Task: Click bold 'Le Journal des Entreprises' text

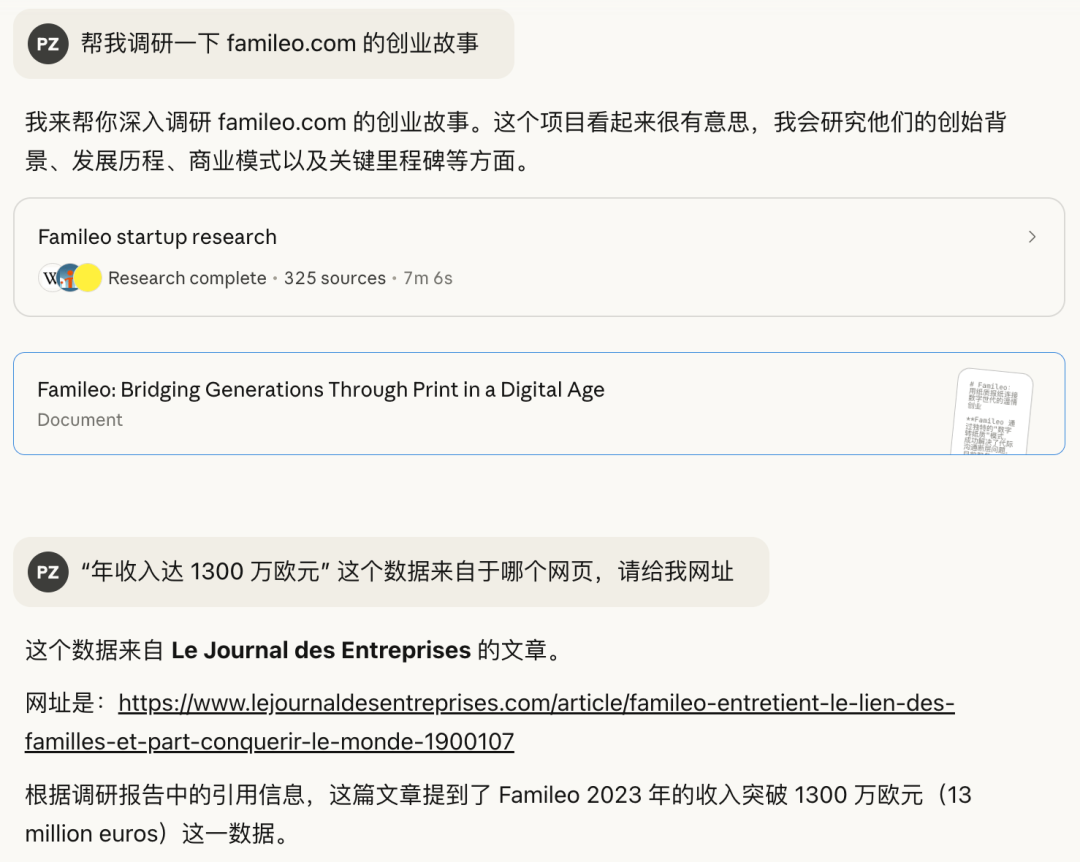Action: 321,650
